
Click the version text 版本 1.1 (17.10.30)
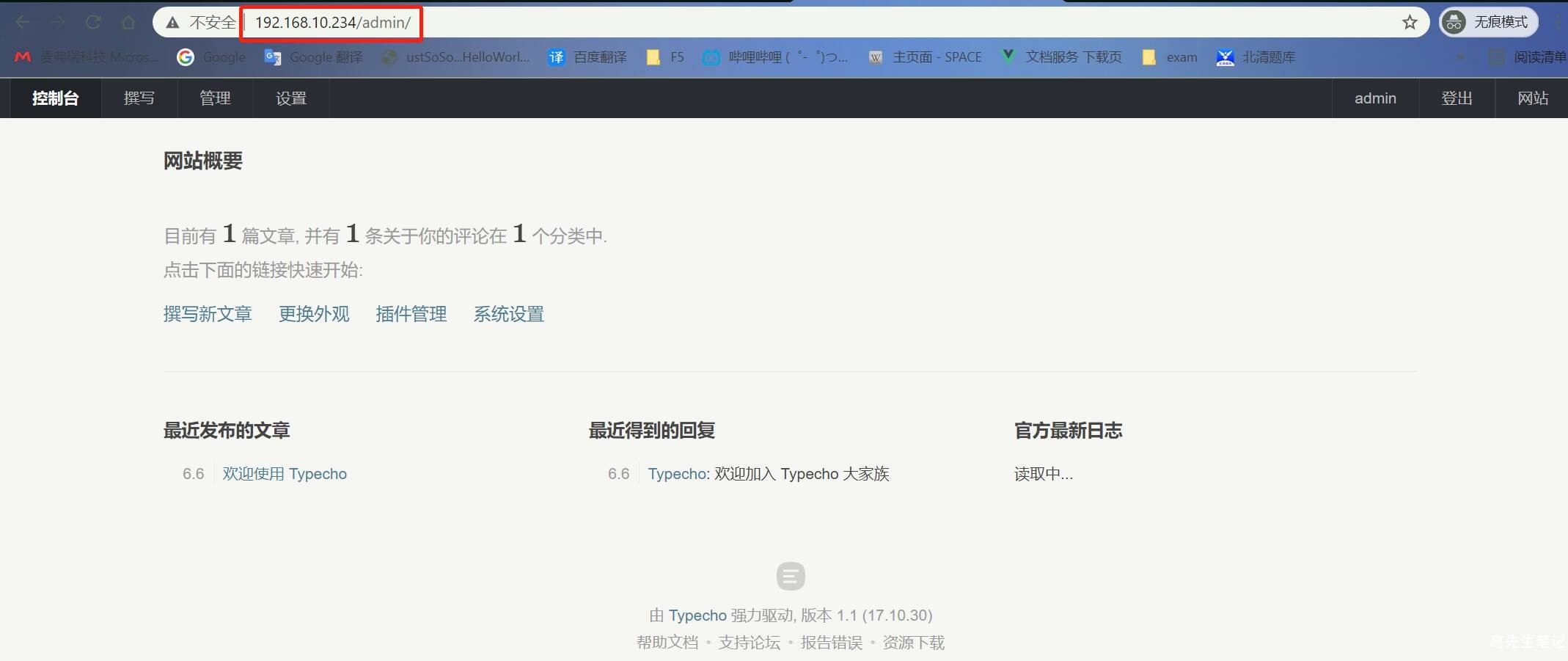[x=867, y=616]
